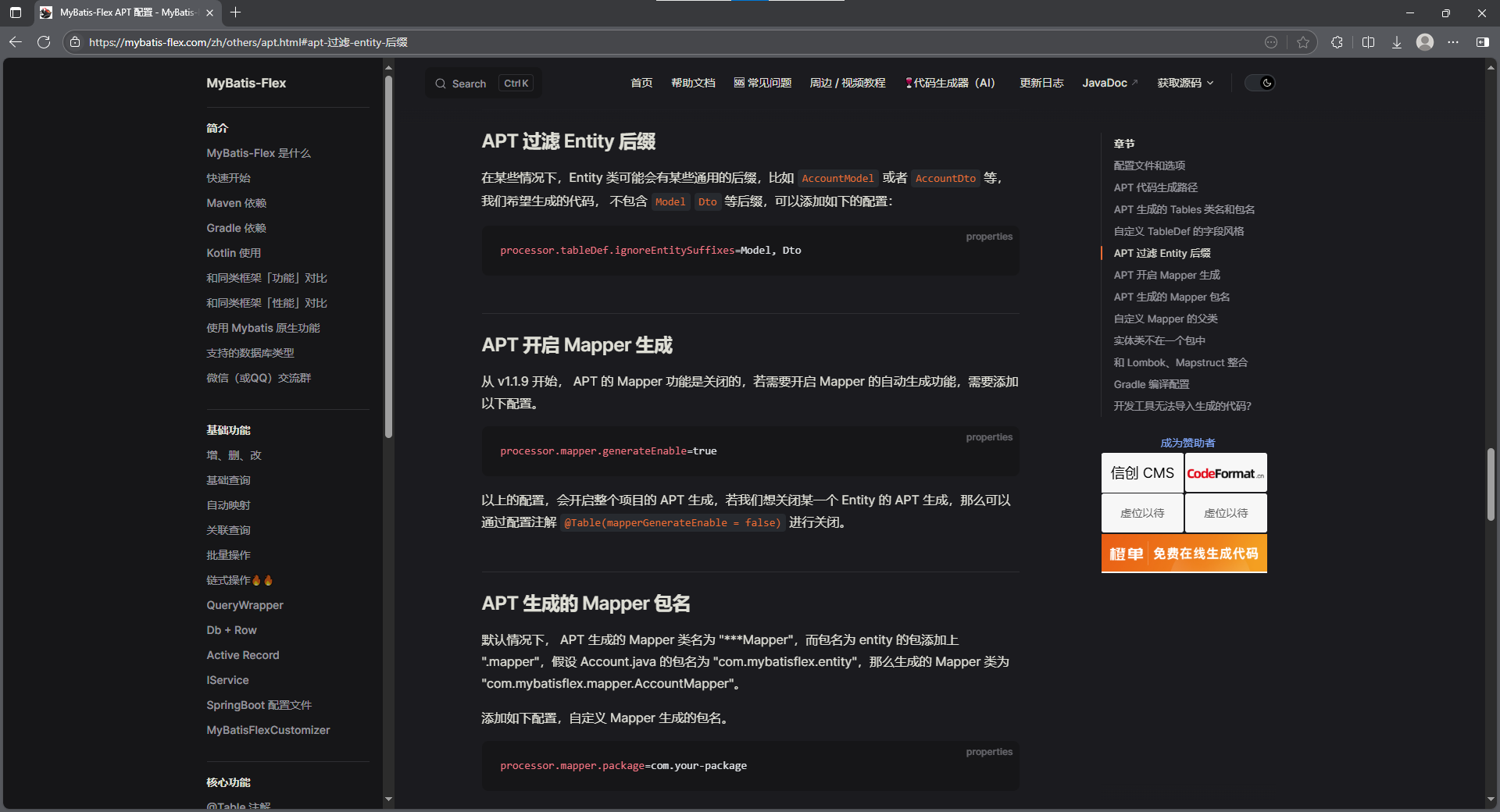The image size is (1500, 812).
Task: Click the back navigation arrow
Action: (x=16, y=42)
